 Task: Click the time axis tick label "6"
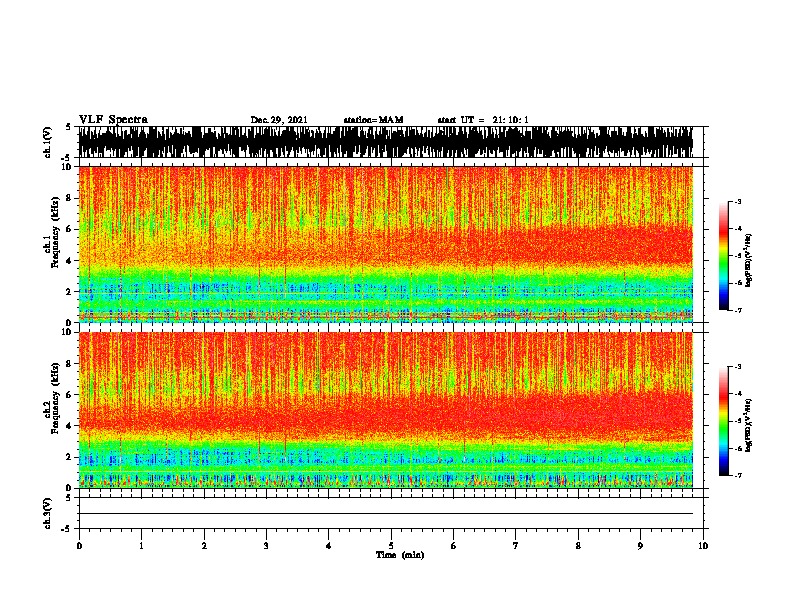pyautogui.click(x=454, y=546)
